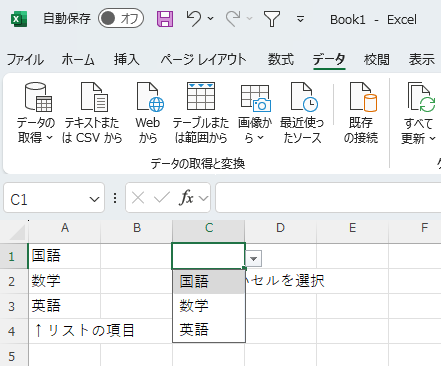The height and width of the screenshot is (366, 441).
Task: Select 数学 from the dropdown list
Action: (209, 305)
